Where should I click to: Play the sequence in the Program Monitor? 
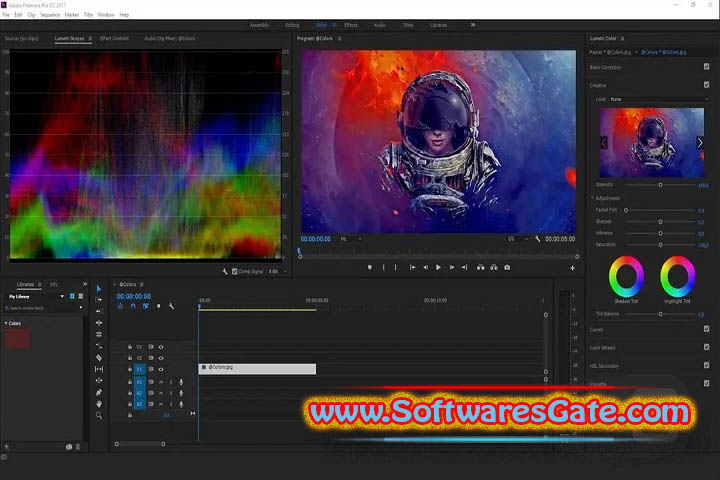[439, 267]
